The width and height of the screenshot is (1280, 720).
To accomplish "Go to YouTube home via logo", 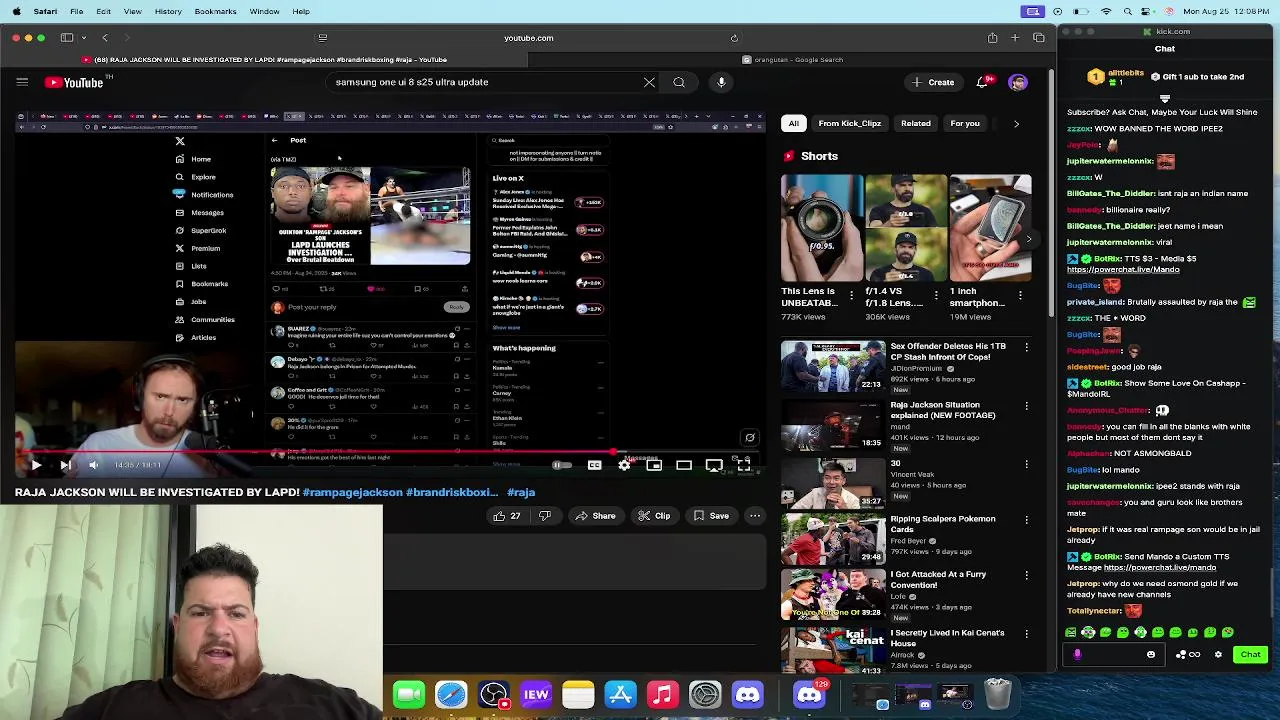I will click(74, 83).
